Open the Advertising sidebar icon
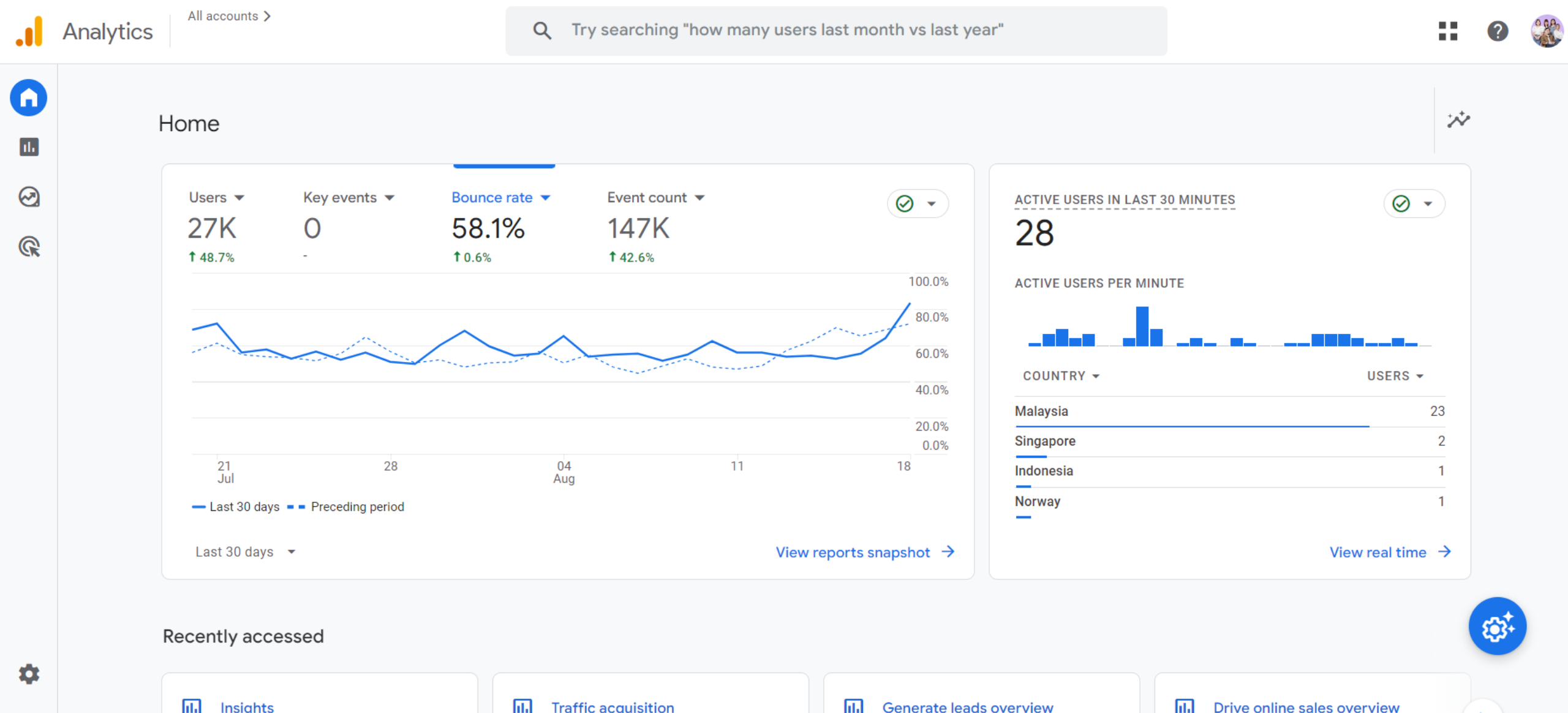The width and height of the screenshot is (1568, 713). (x=29, y=246)
